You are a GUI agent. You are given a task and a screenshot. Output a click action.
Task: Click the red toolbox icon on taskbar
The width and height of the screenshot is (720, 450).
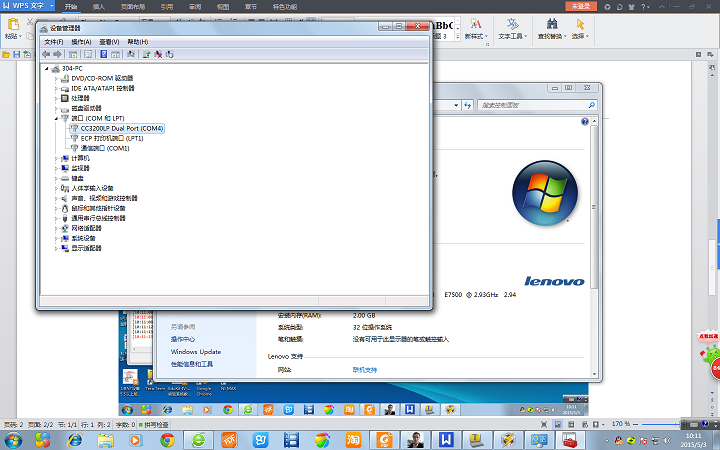[x=570, y=440]
